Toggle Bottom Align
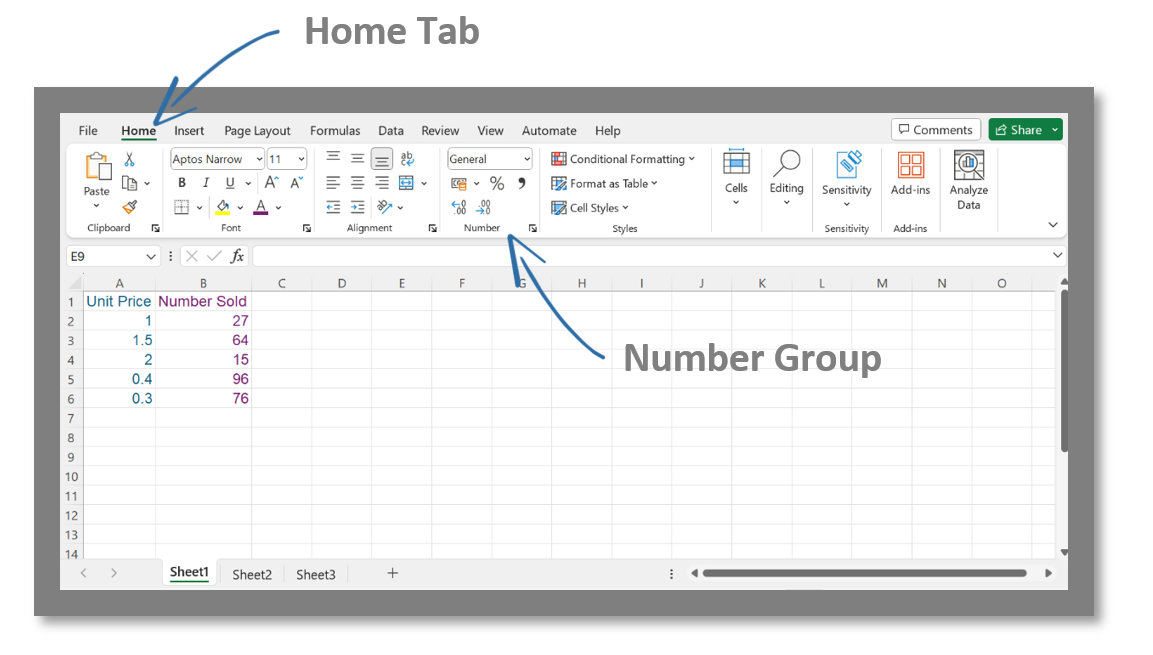The image size is (1153, 655). 382,159
